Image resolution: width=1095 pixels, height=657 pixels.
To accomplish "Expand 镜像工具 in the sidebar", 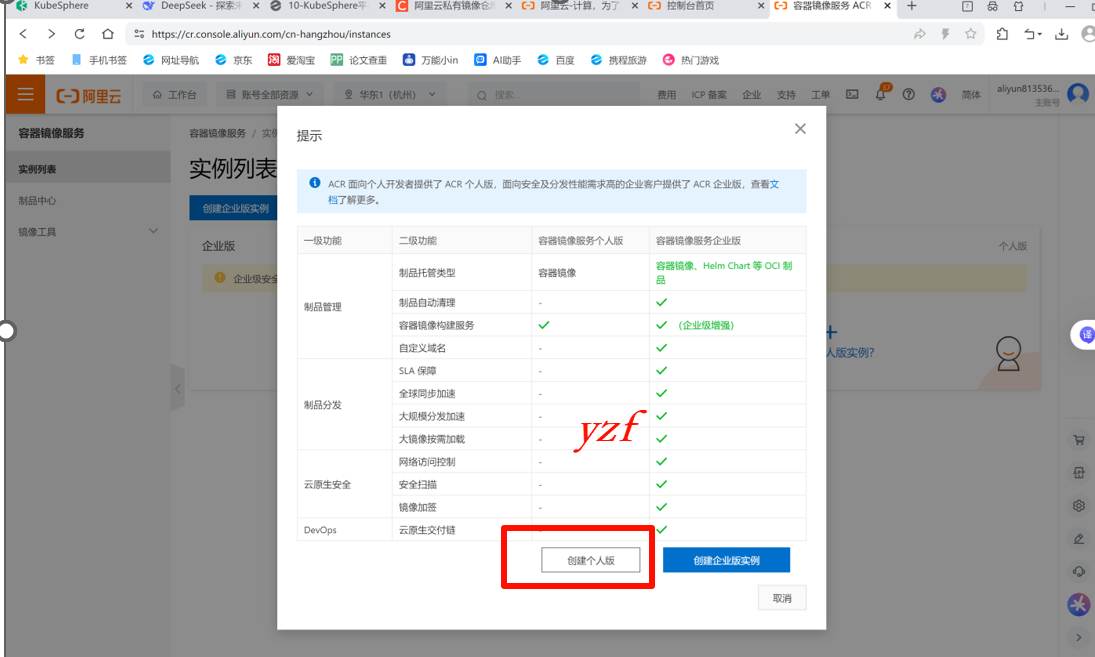I will (88, 232).
